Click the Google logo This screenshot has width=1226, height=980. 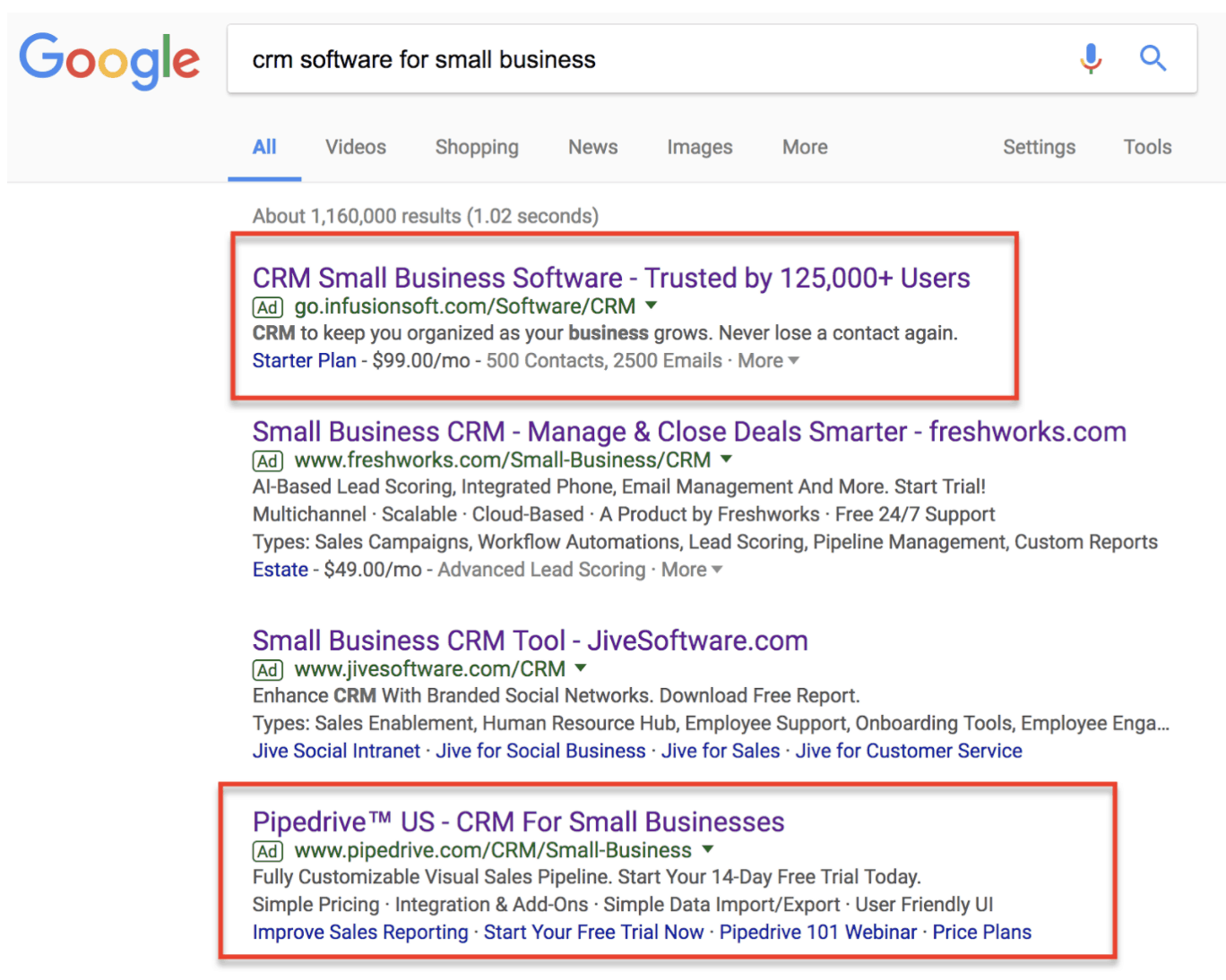pos(109,60)
